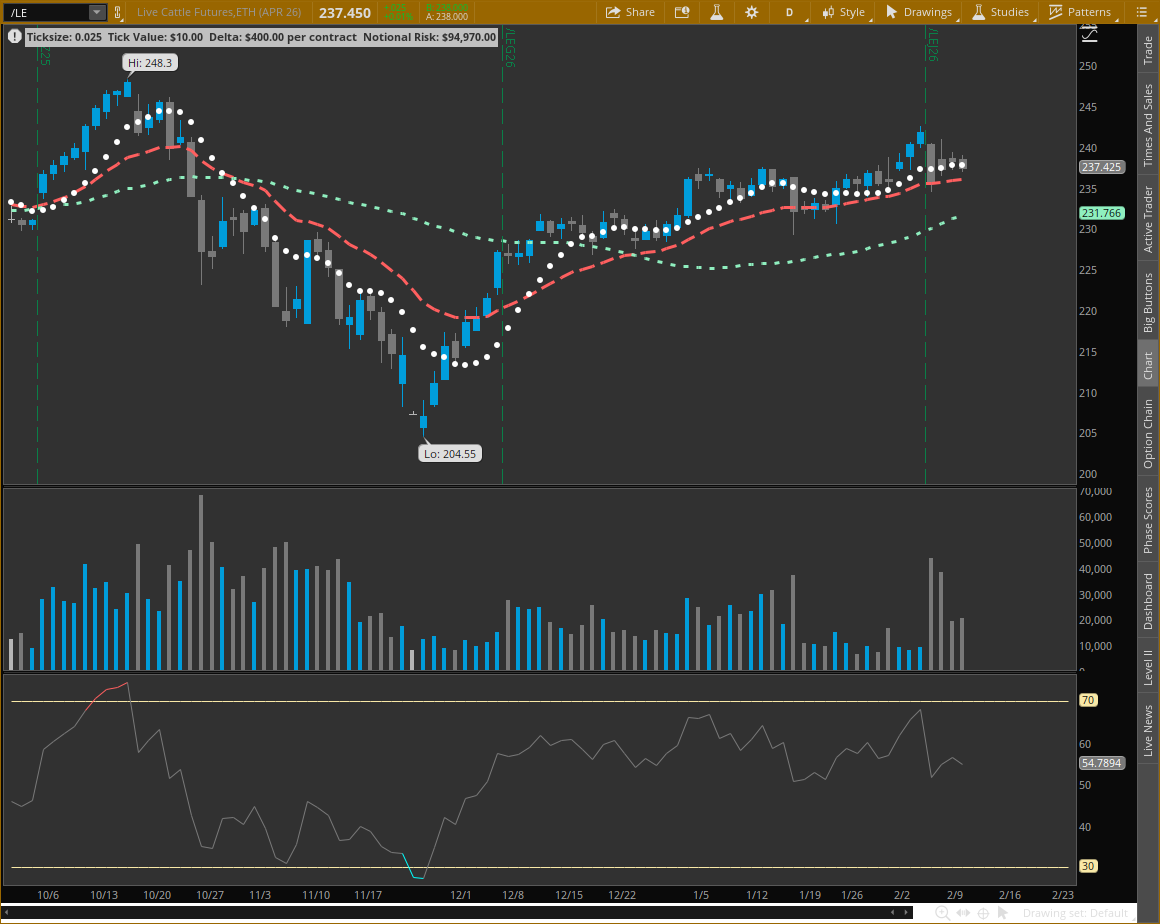Click the Share button

pos(630,12)
